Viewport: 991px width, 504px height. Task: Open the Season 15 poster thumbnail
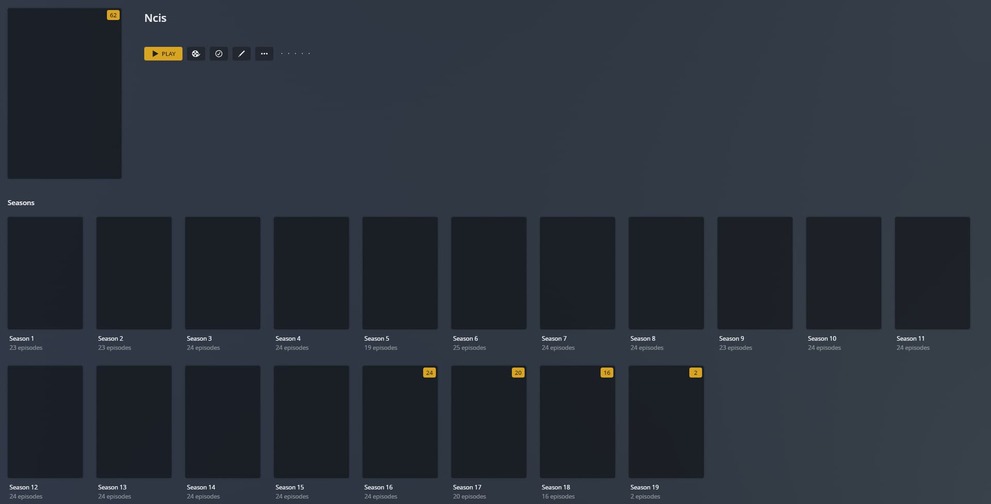coord(311,421)
